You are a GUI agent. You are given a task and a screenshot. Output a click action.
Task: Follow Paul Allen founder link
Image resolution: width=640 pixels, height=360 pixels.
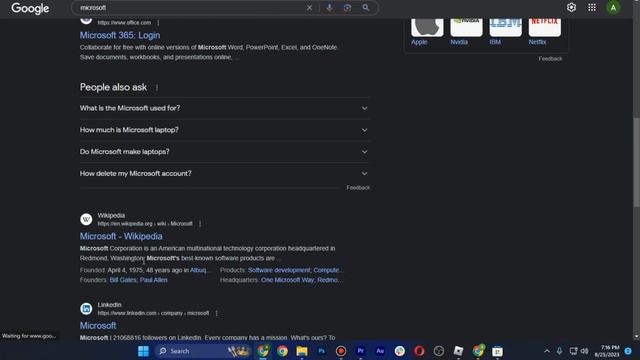153,280
